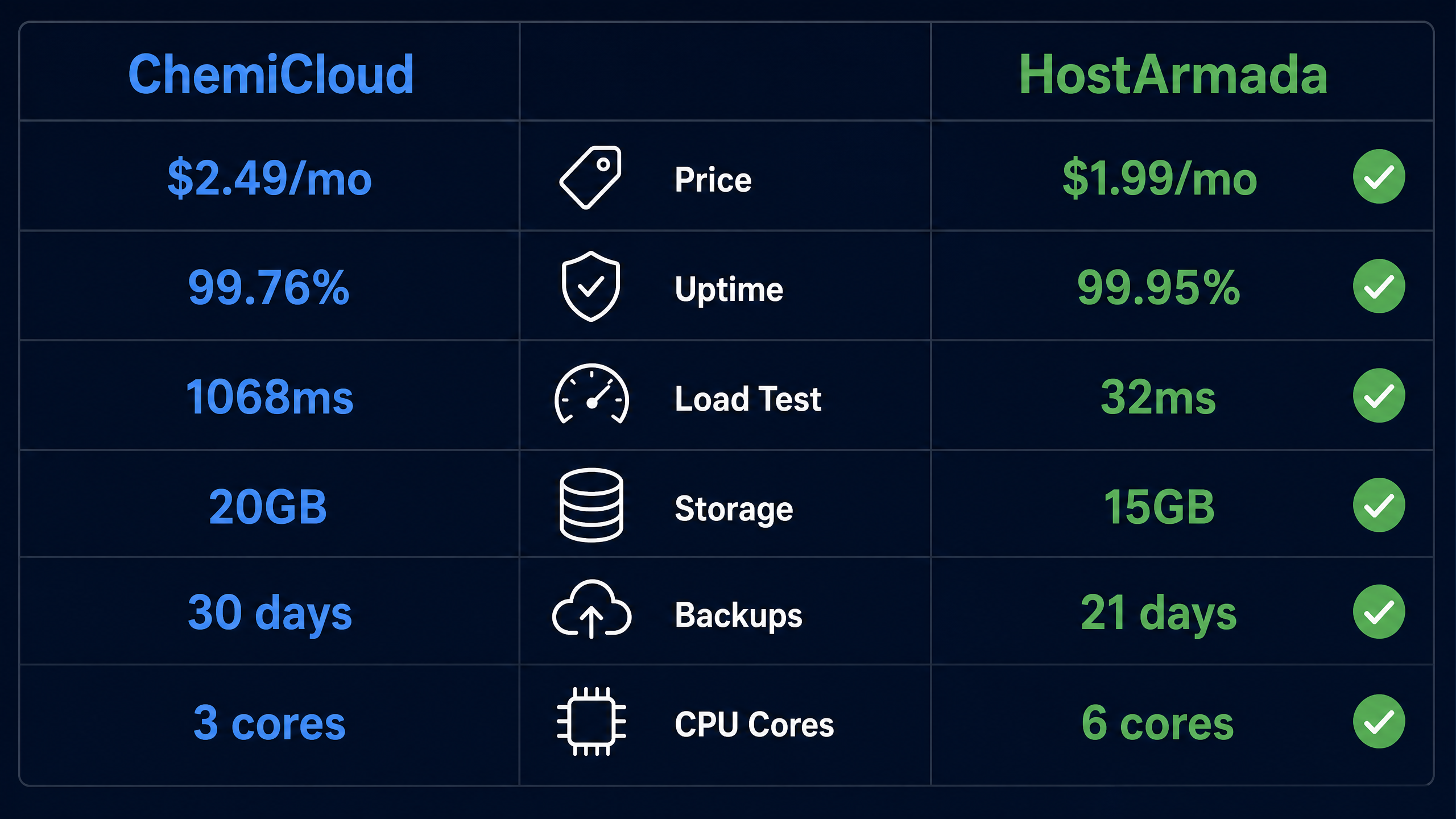Click the green checkmark beside 99.95%

pyautogui.click(x=1379, y=286)
